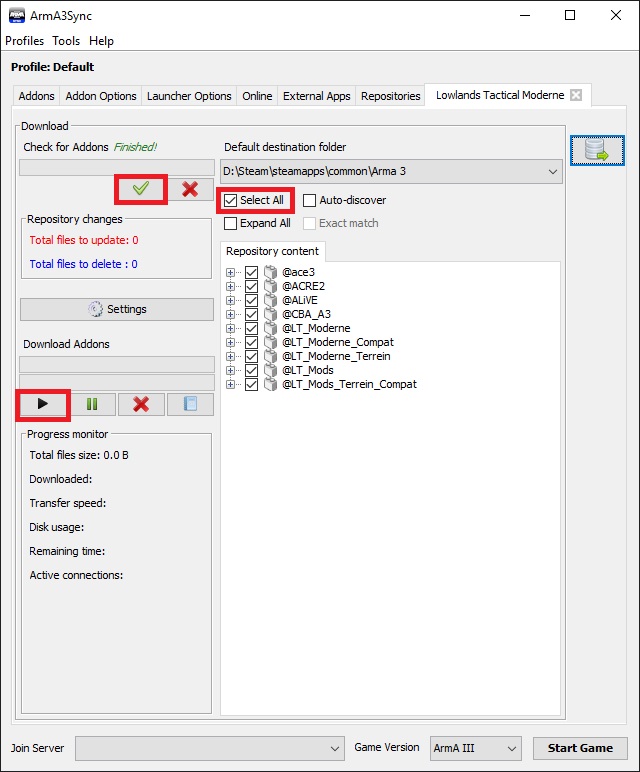This screenshot has width=640, height=772.
Task: Open download report notebook icon
Action: point(190,404)
